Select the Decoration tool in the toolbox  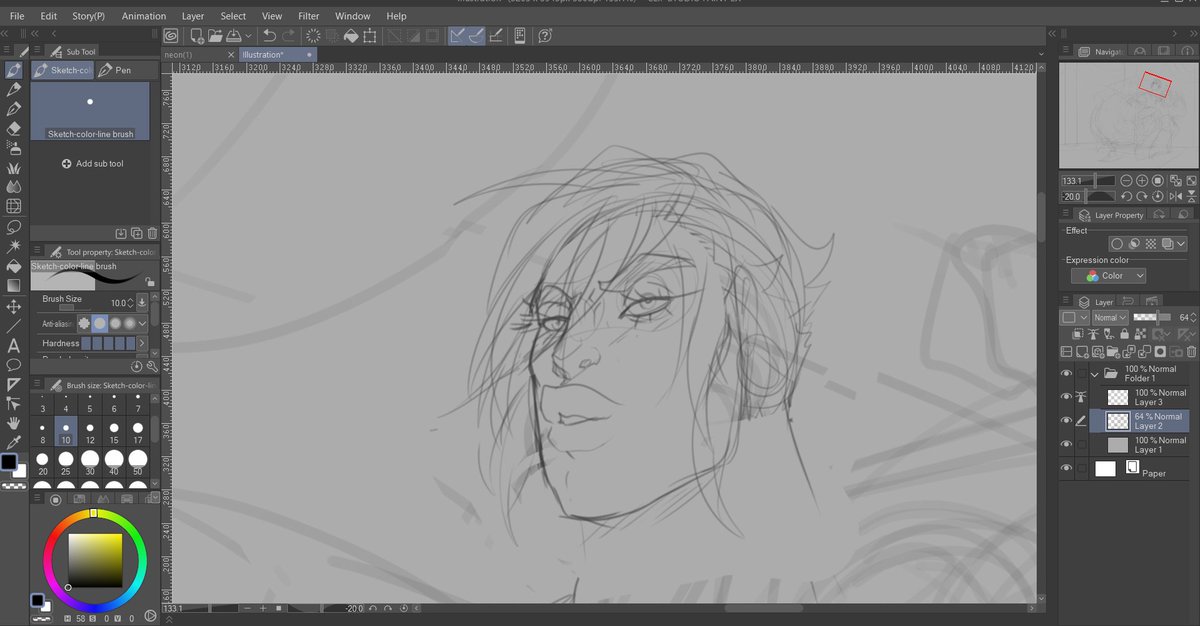tap(14, 167)
